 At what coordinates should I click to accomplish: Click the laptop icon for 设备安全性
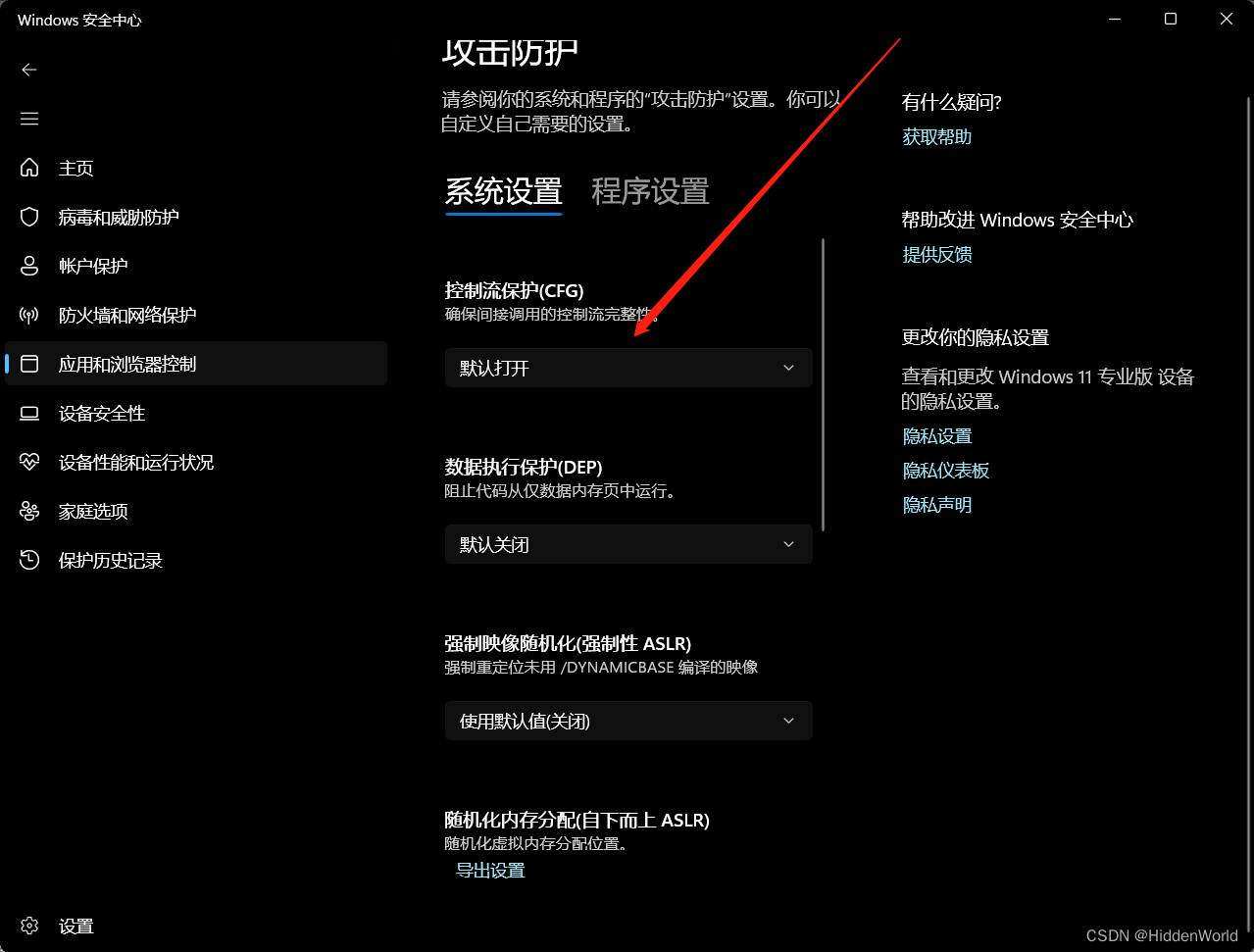click(x=29, y=413)
